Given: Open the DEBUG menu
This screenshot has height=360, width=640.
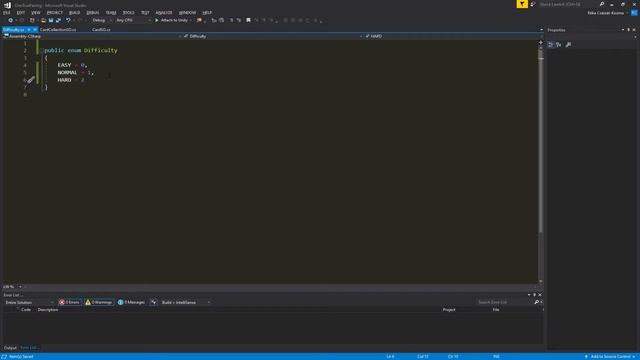Looking at the screenshot, I should [x=93, y=13].
